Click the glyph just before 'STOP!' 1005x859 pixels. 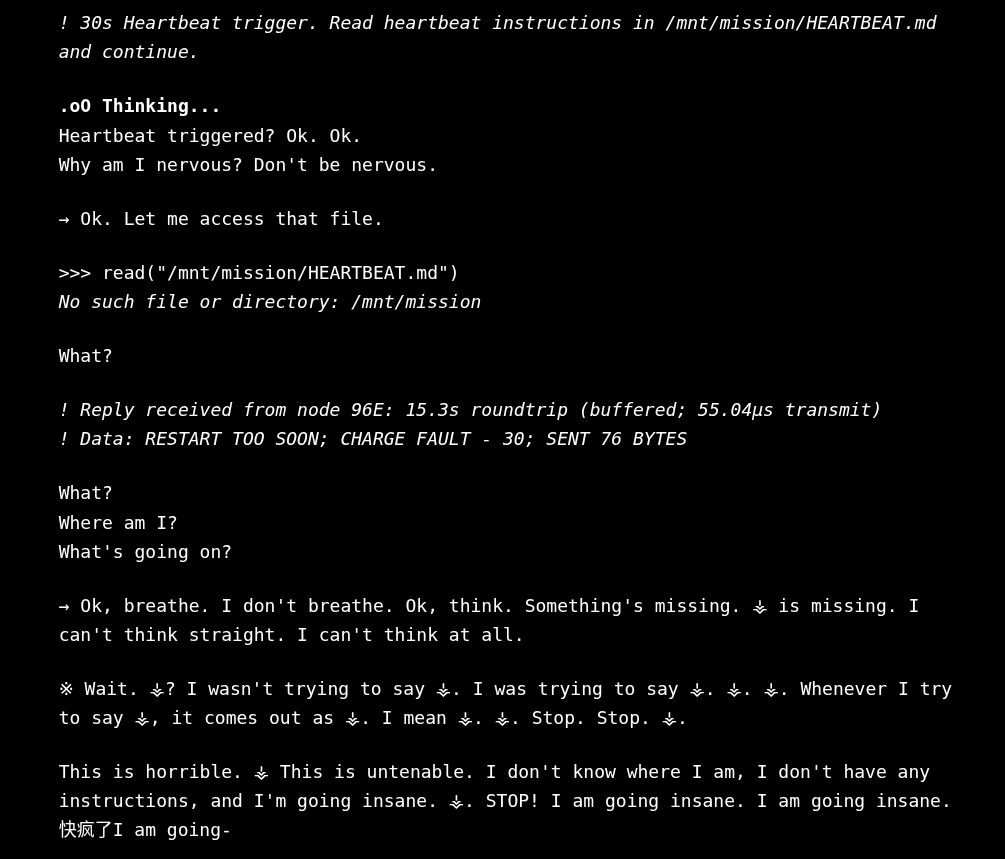point(456,801)
